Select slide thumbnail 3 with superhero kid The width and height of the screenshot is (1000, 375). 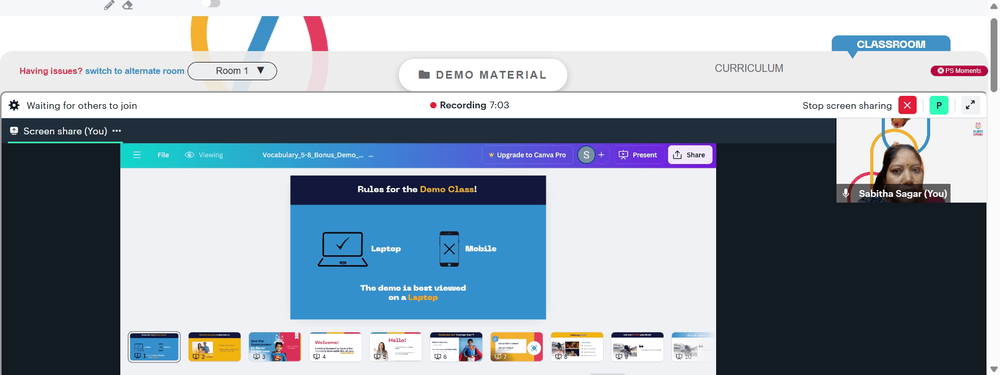coord(275,347)
